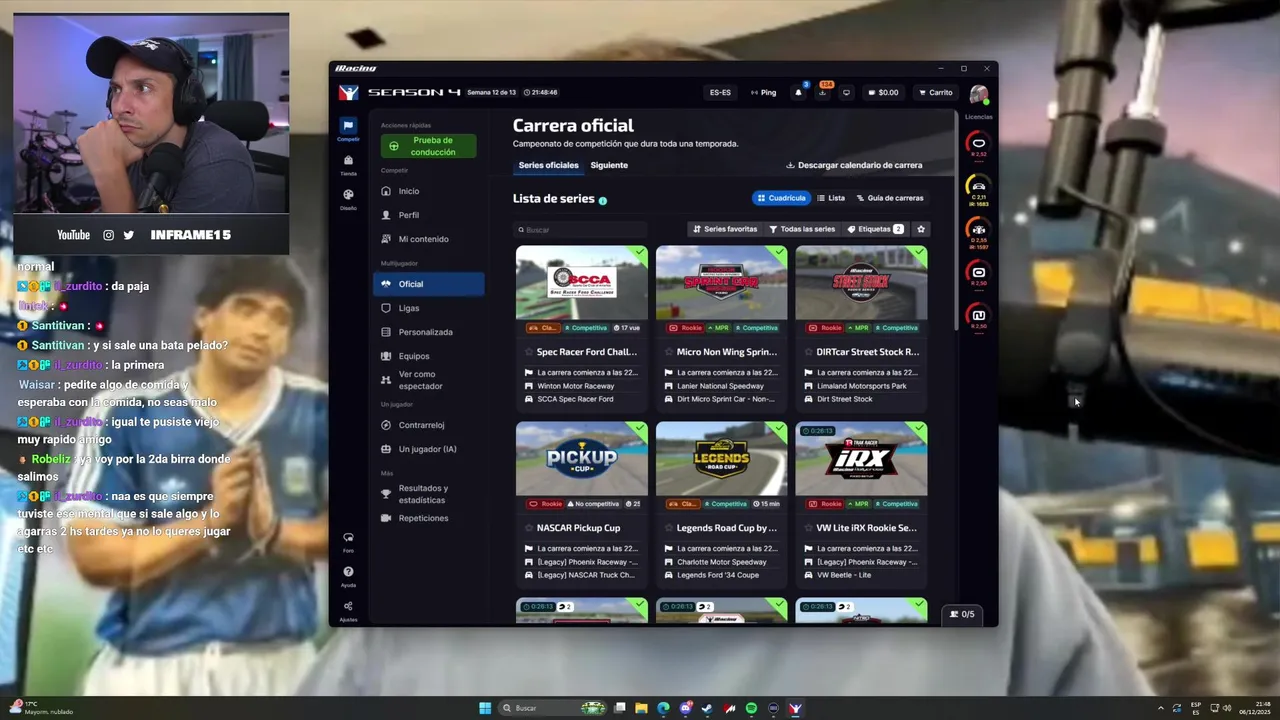Click the Prueba de conducción button

coord(428,146)
